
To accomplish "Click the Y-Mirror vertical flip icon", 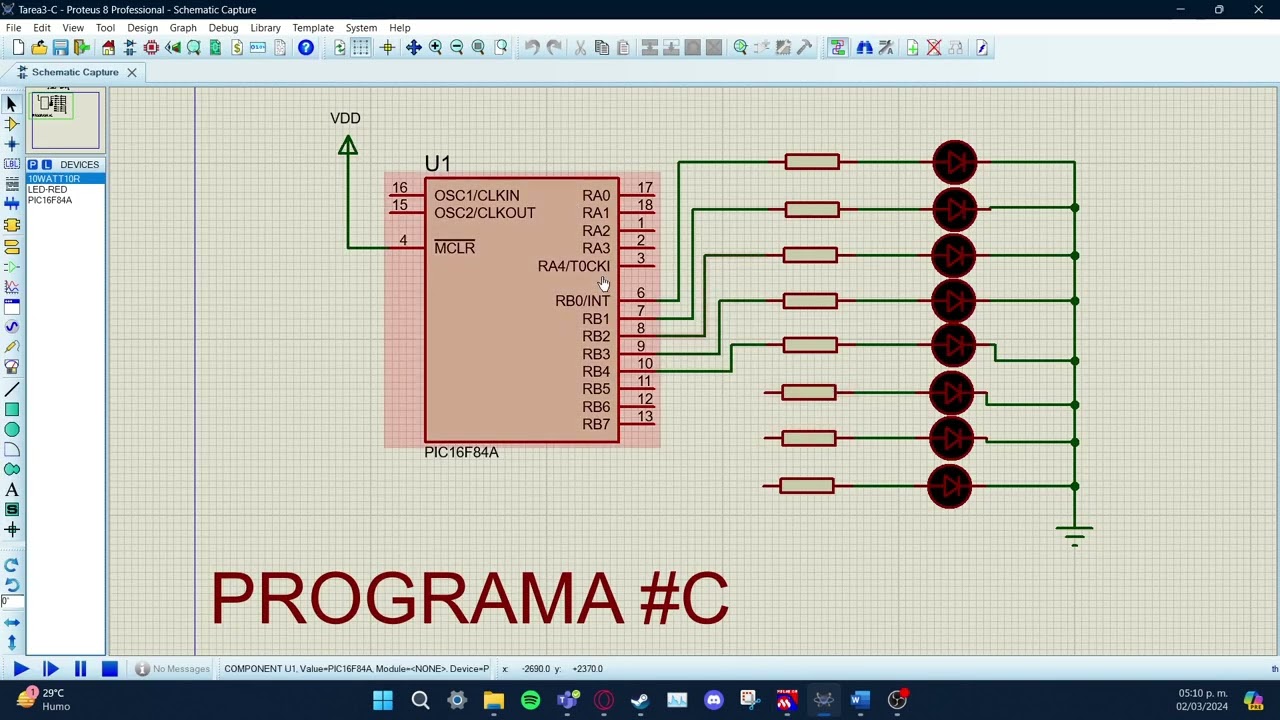I will (x=12, y=643).
